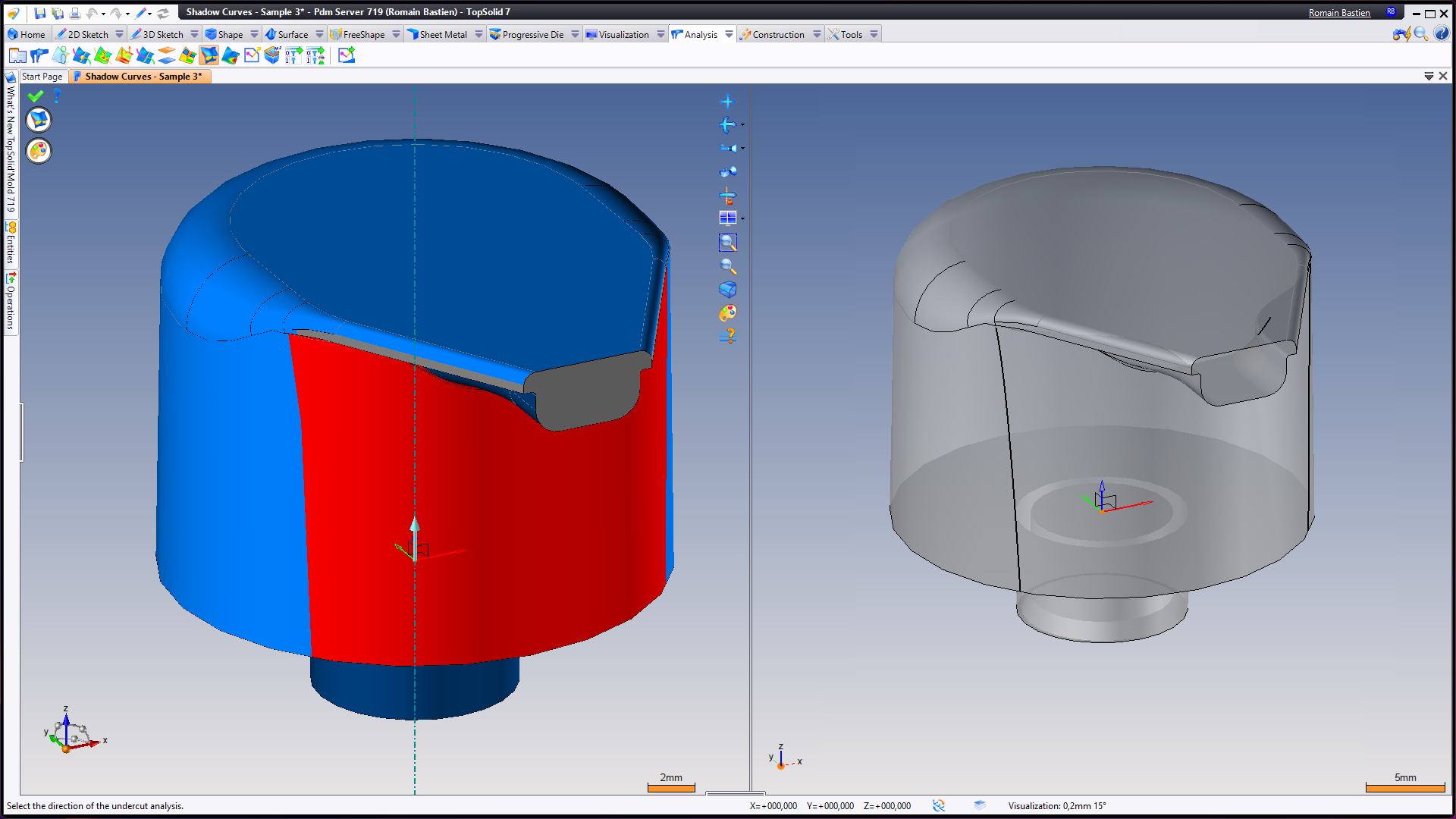This screenshot has width=1456, height=819.
Task: Confirm with the green checkmark
Action: (35, 96)
